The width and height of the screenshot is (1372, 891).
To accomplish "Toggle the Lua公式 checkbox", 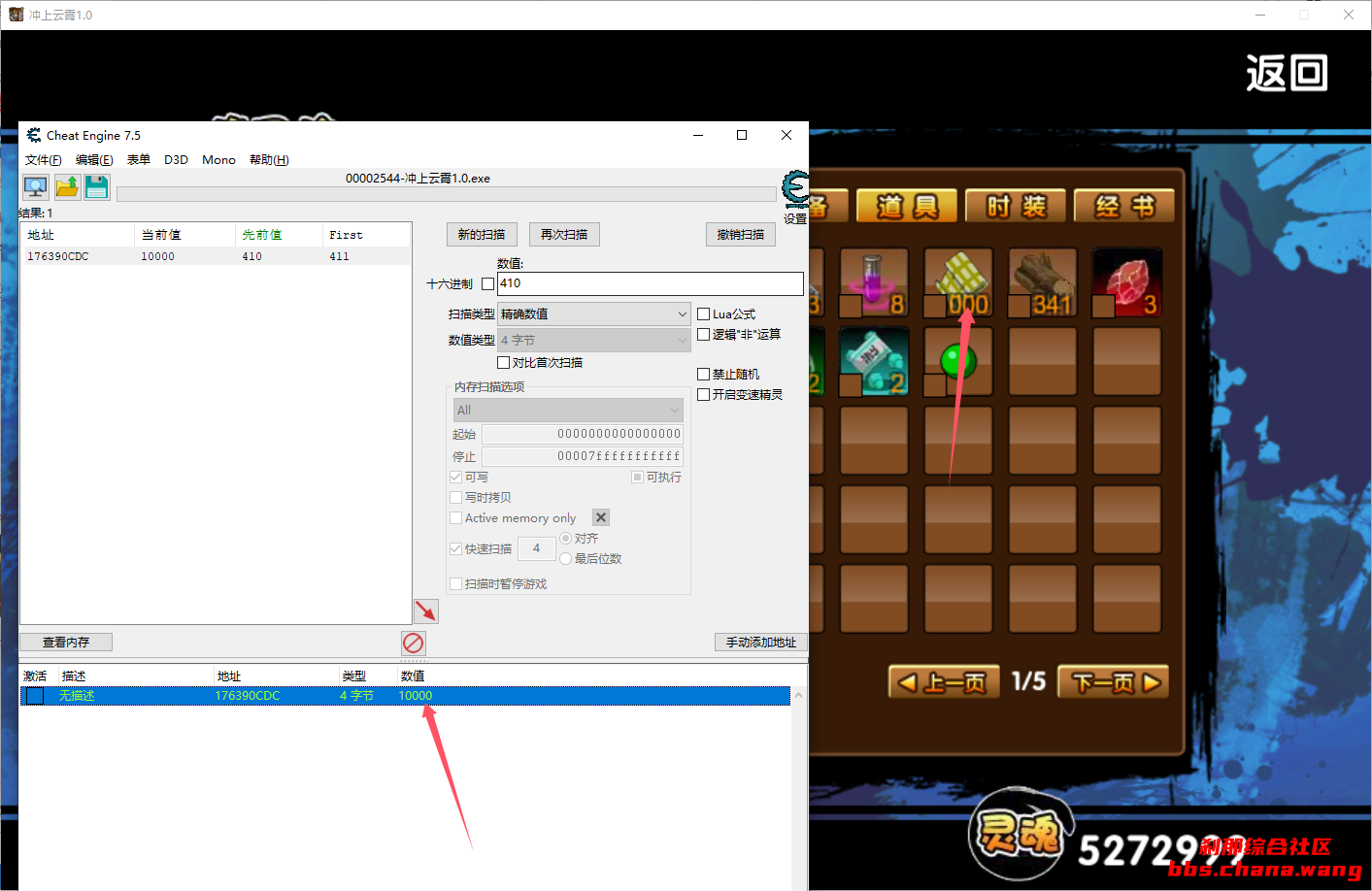I will coord(704,314).
